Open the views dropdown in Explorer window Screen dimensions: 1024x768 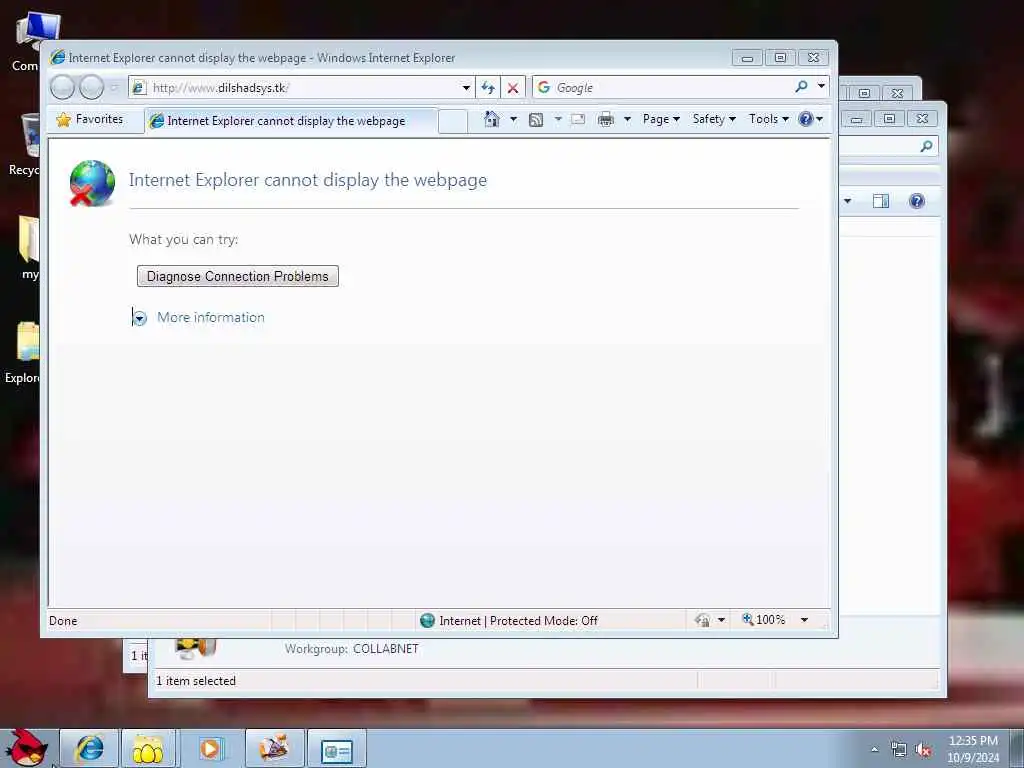(x=847, y=201)
